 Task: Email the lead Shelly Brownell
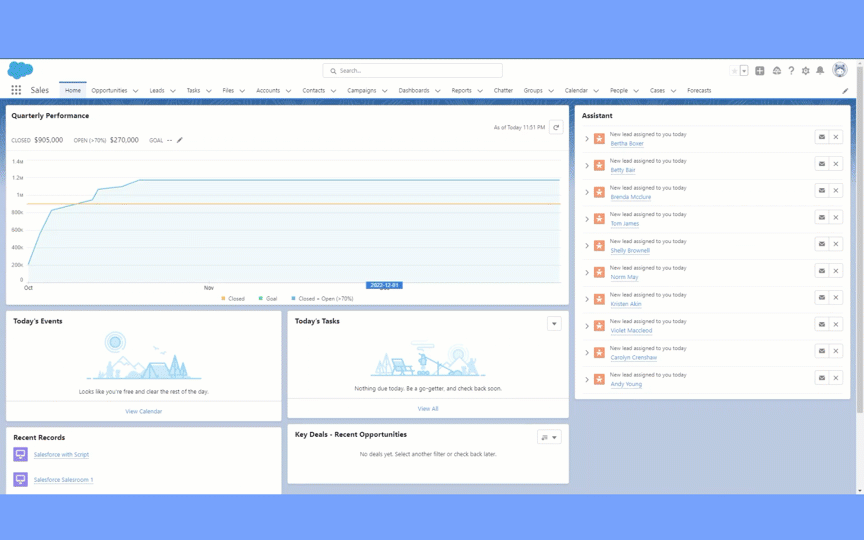coord(822,244)
